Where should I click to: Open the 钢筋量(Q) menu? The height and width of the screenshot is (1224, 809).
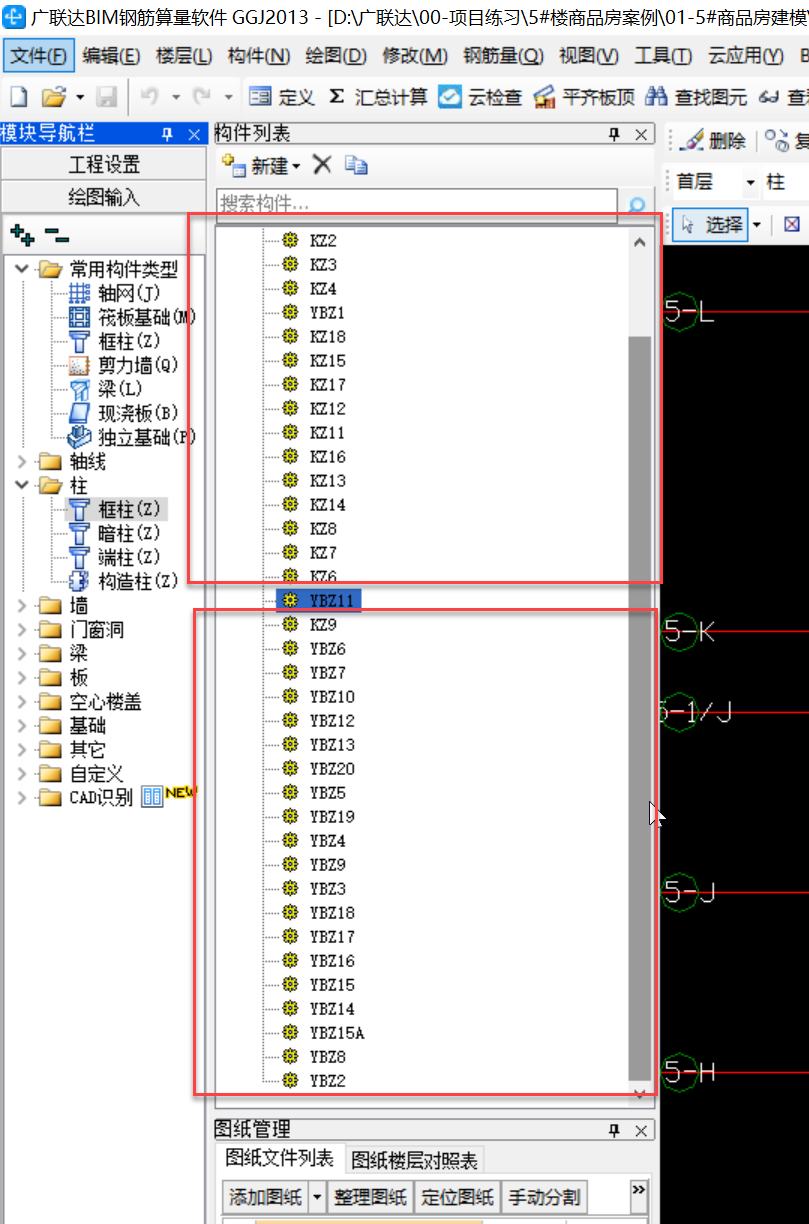[504, 56]
